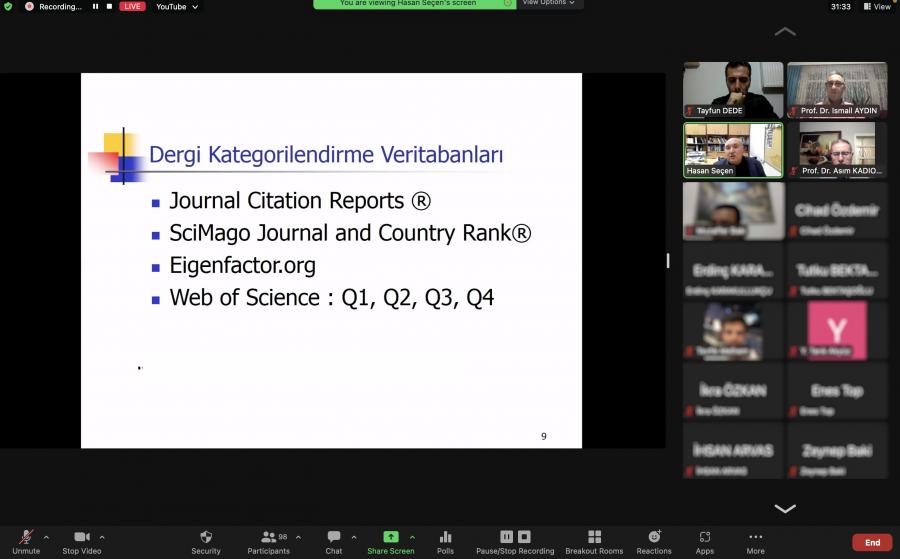Select Prof. Dr. Asım KADIO... video thumbnail
900x559 pixels.
(x=837, y=150)
